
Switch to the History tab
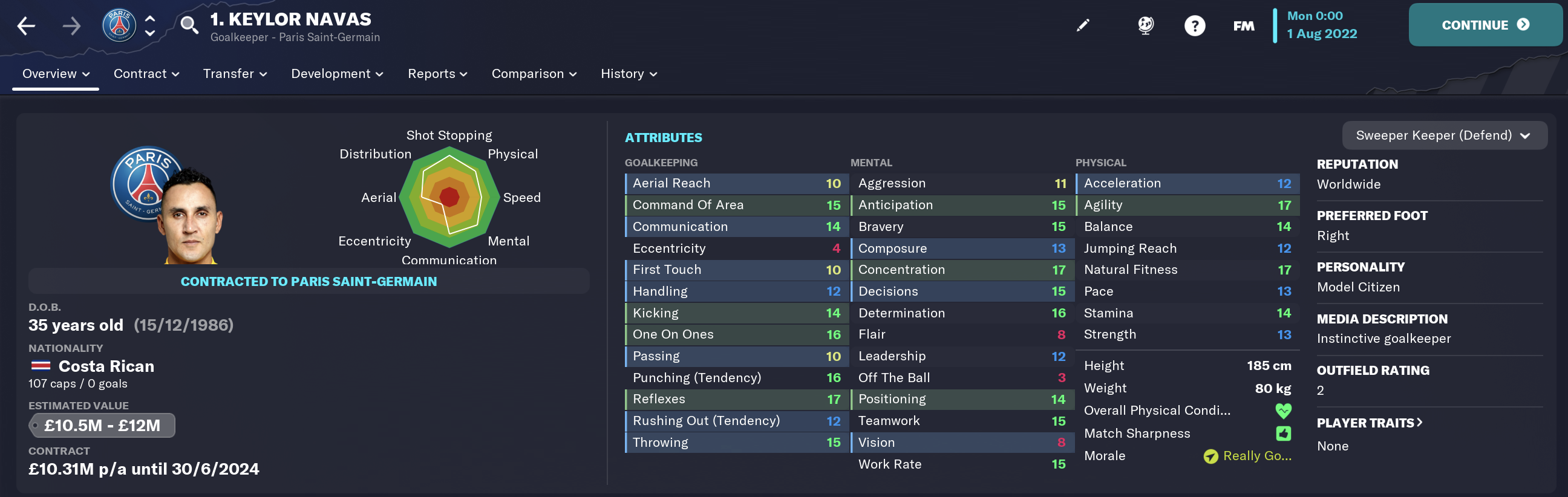click(x=629, y=74)
